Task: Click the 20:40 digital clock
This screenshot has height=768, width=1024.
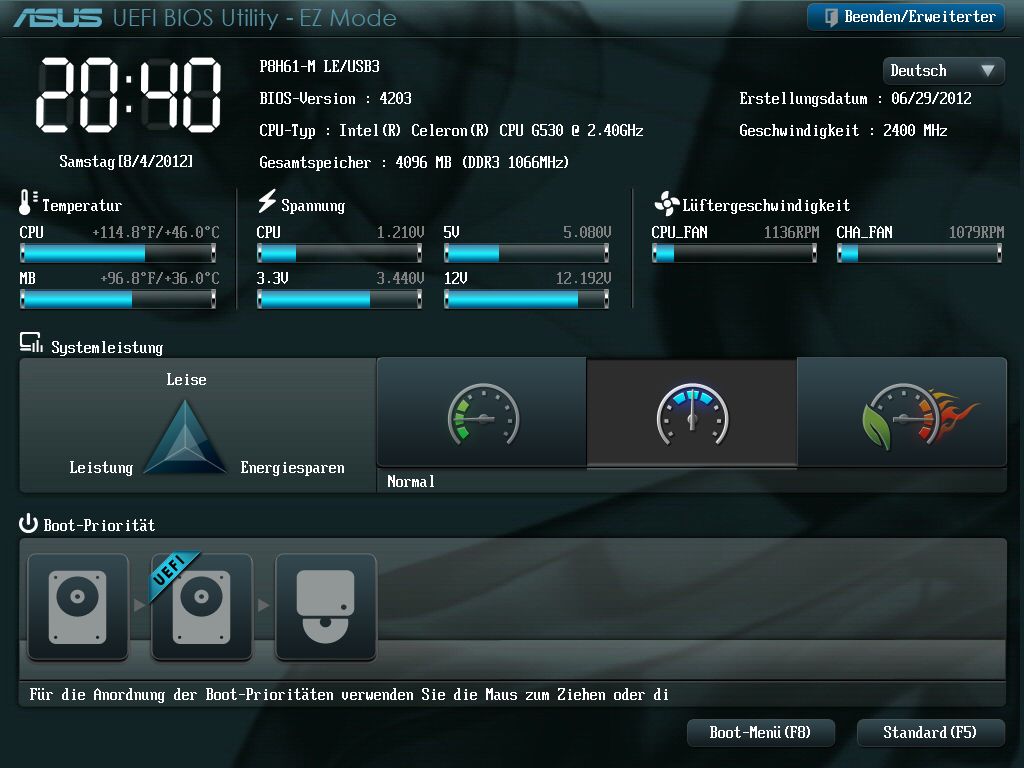Action: click(x=129, y=95)
